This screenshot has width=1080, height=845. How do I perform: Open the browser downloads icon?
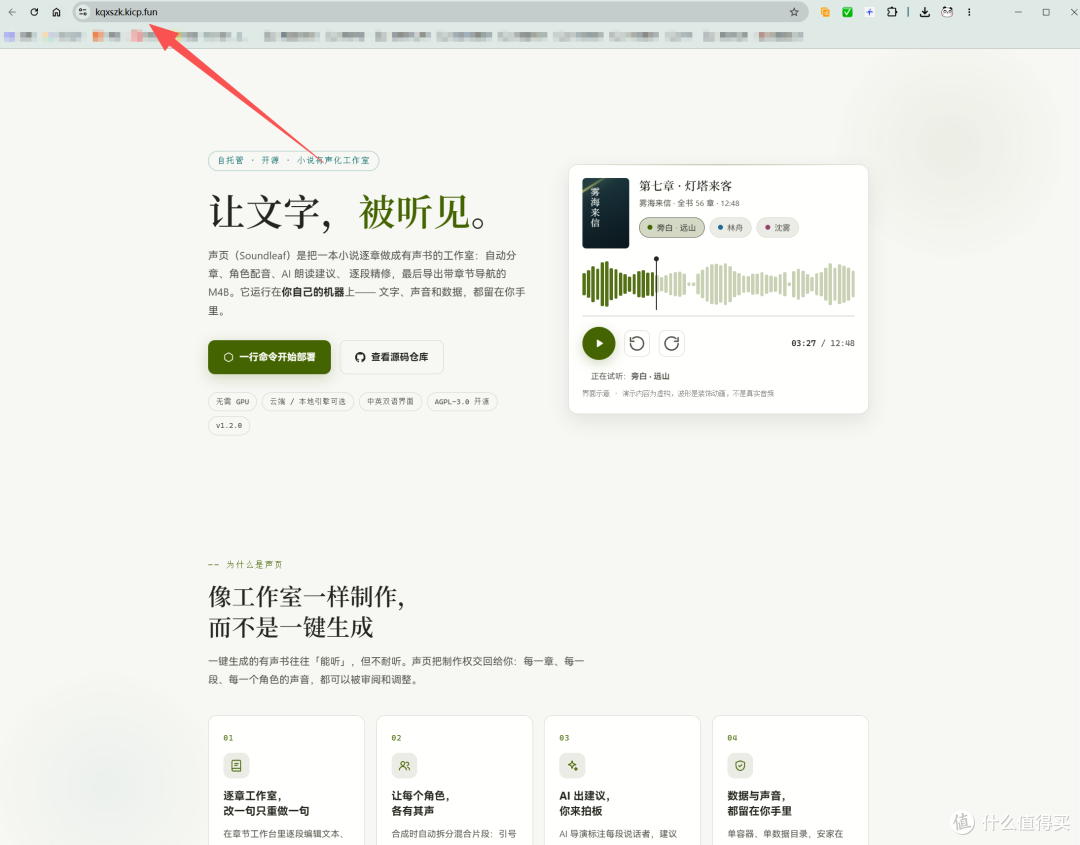tap(924, 12)
